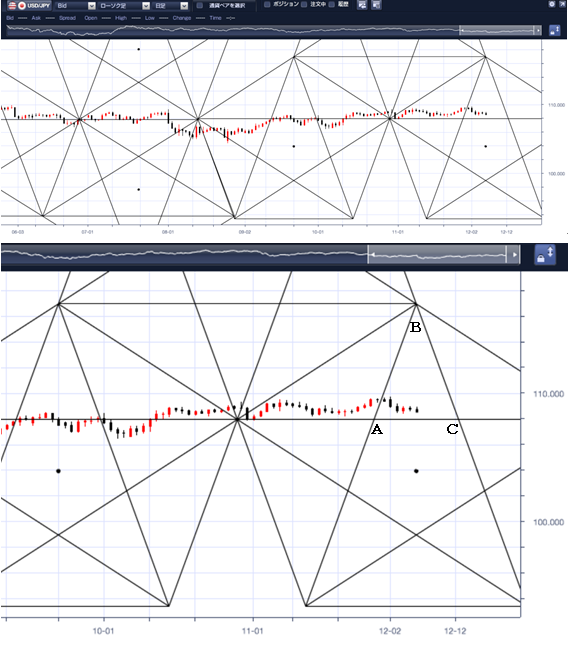568x645 pixels.
Task: Toggle the 履歴 checkbox
Action: 332,5
